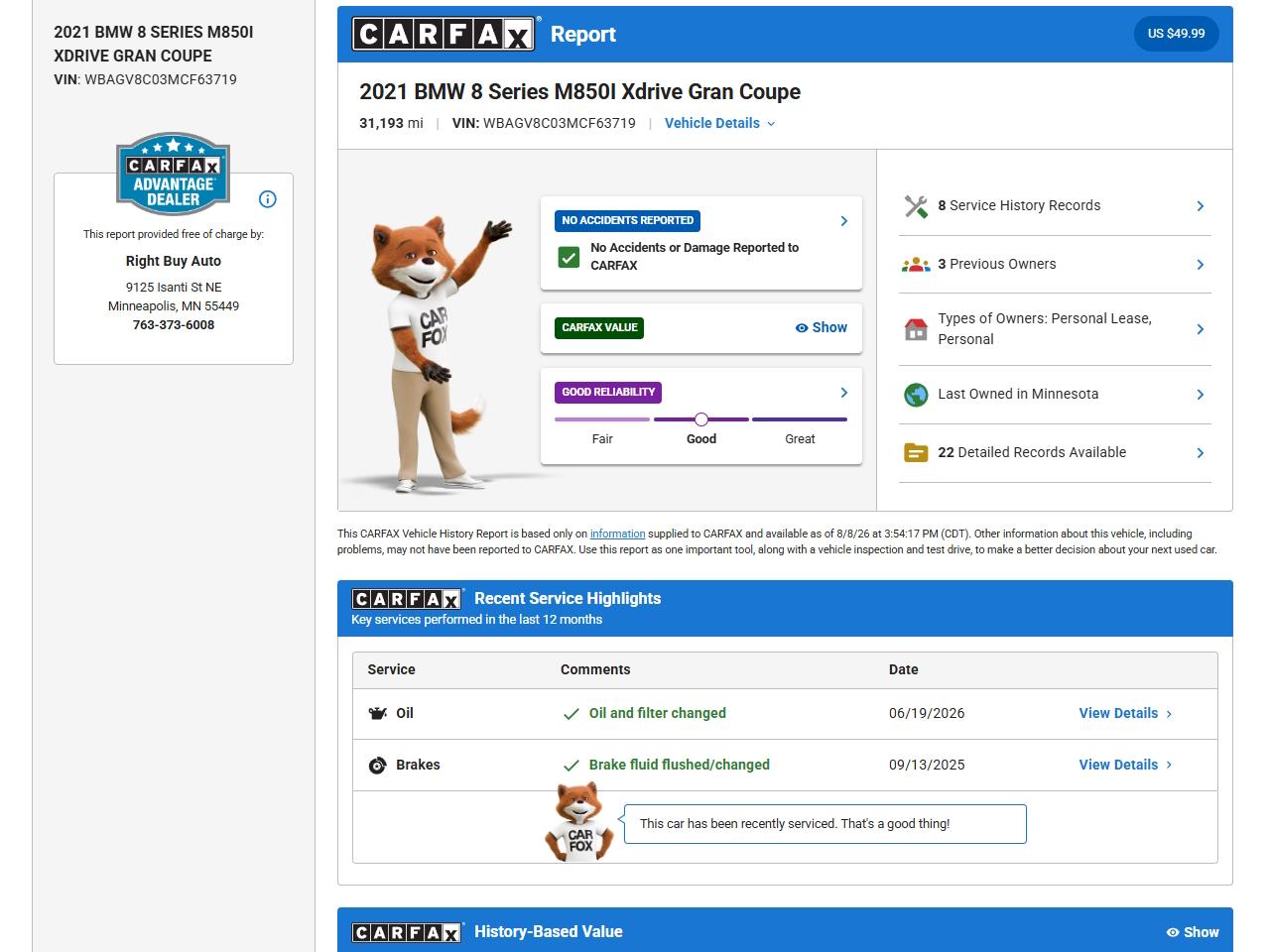Screen dimensions: 1270x952
Task: Click the reliability slider handle at Good
Action: 701,419
